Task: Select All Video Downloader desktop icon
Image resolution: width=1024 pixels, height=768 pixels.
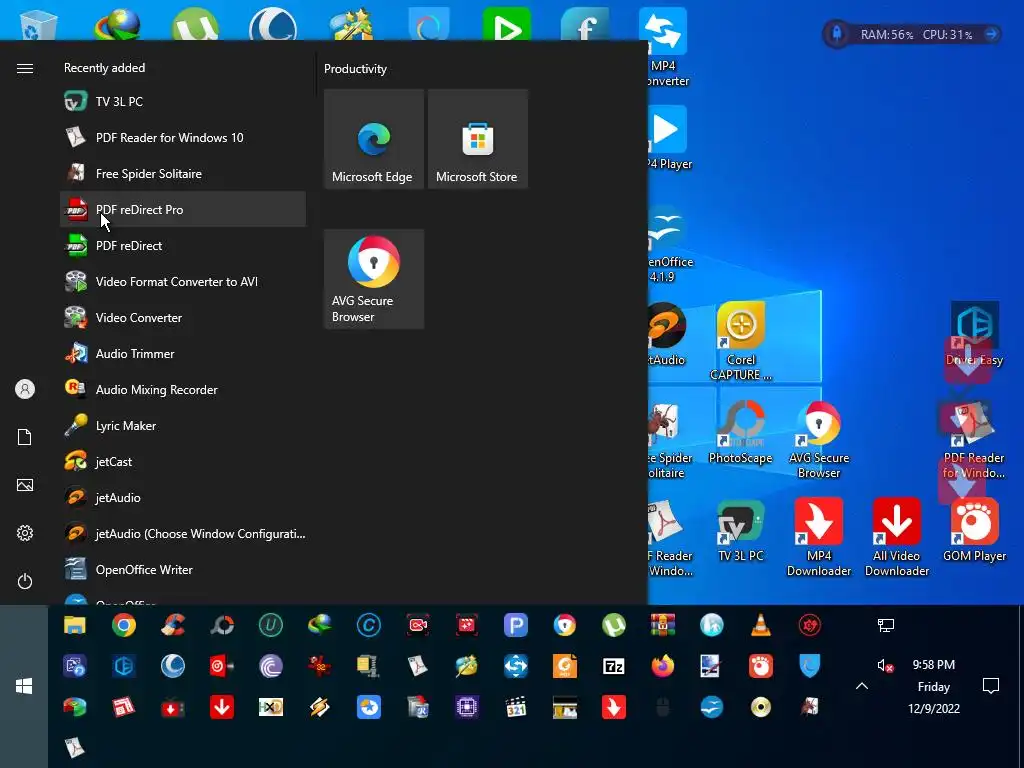Action: coord(897,537)
